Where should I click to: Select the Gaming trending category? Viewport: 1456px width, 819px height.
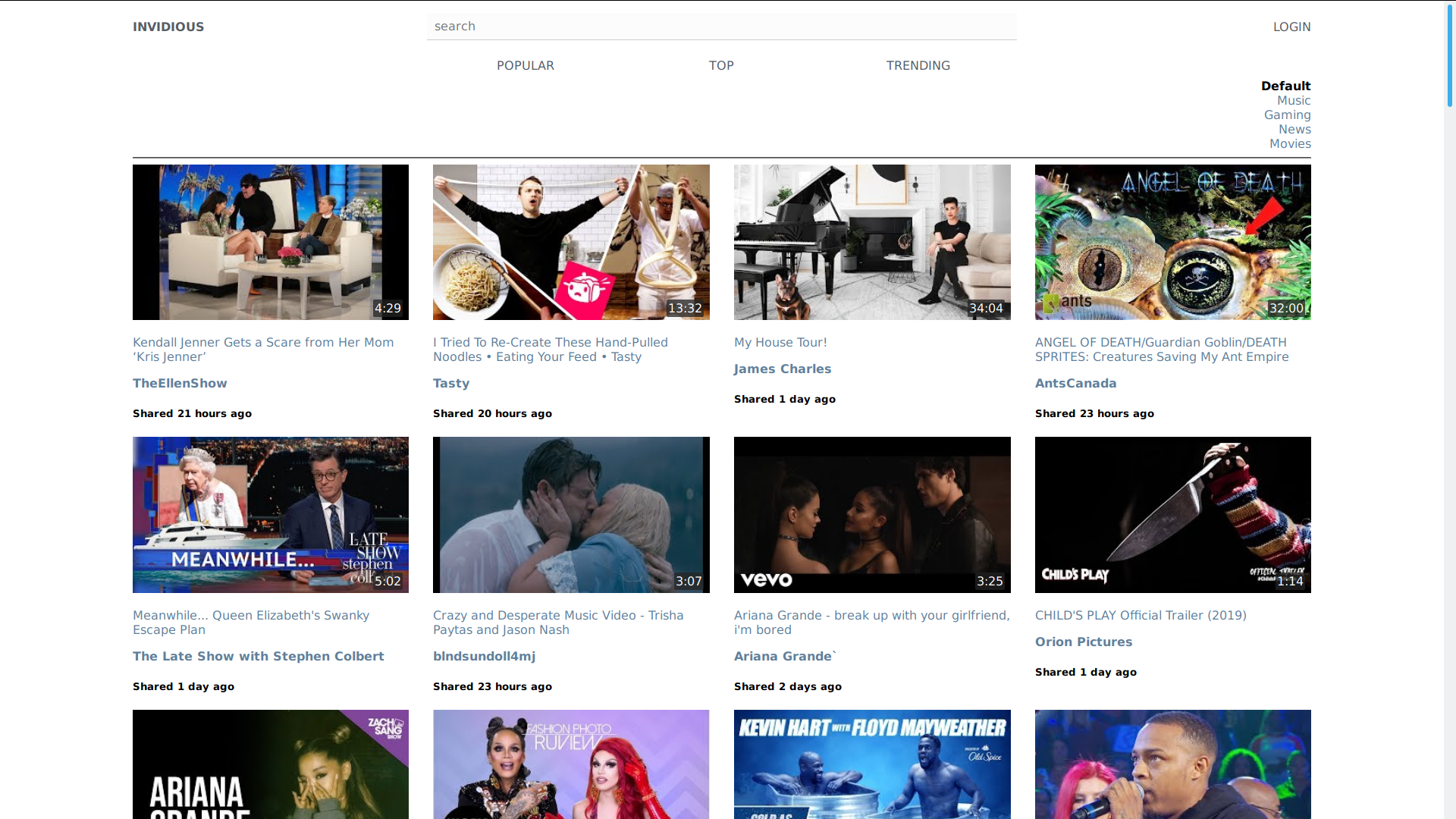pyautogui.click(x=1287, y=115)
